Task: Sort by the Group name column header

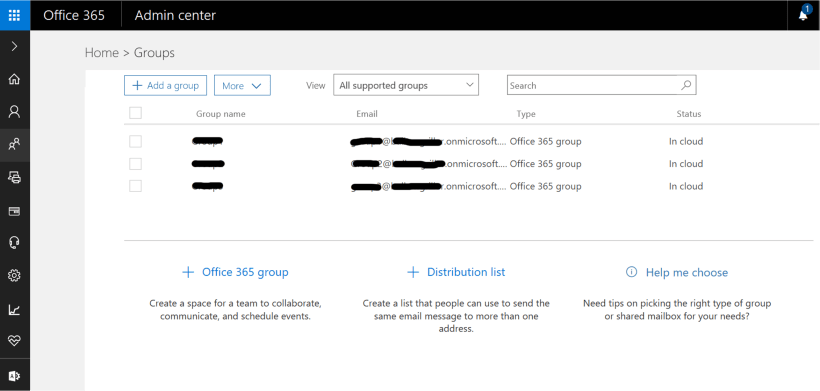Action: tap(221, 113)
